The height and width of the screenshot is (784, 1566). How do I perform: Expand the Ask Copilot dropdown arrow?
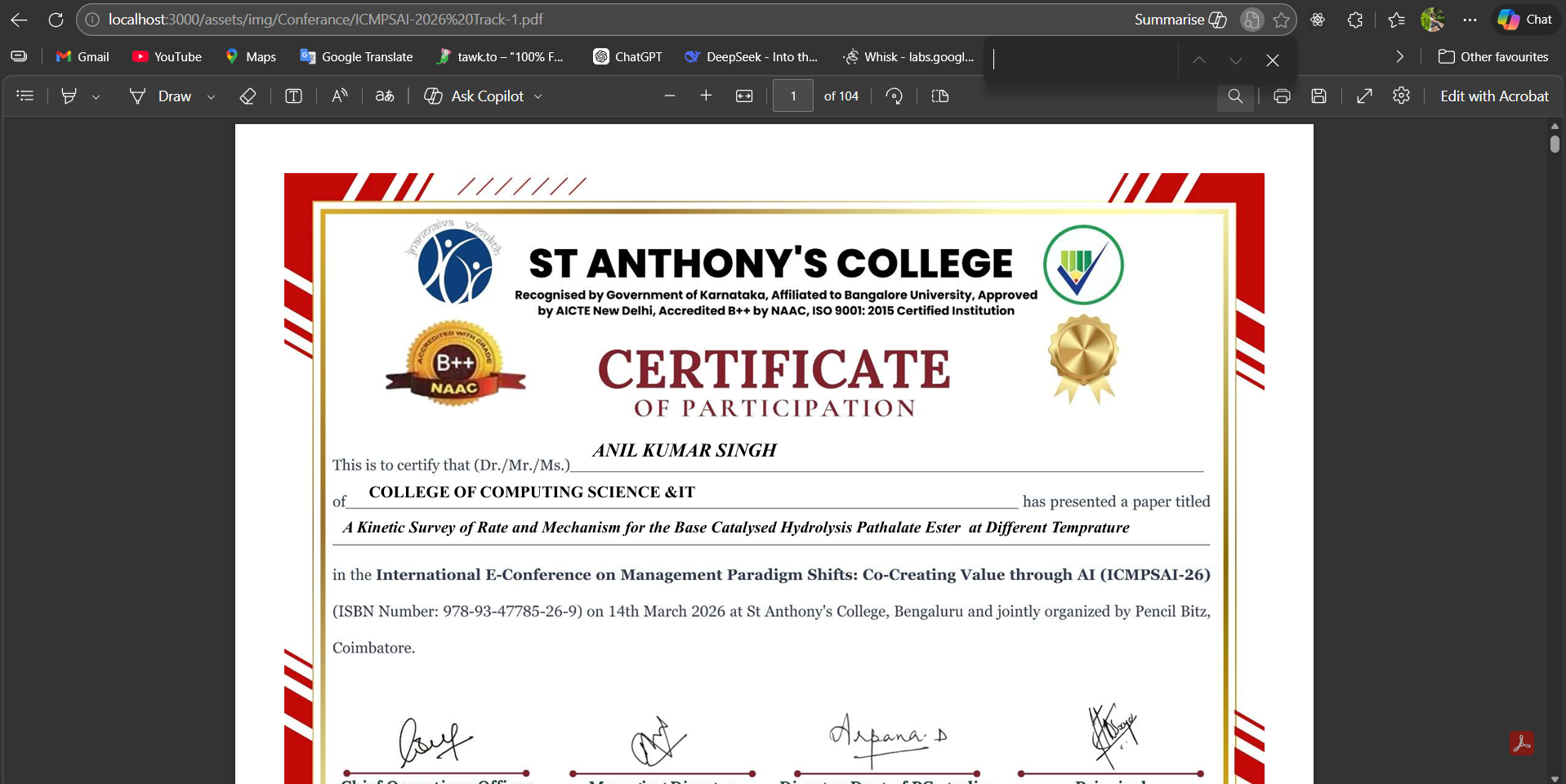(538, 96)
